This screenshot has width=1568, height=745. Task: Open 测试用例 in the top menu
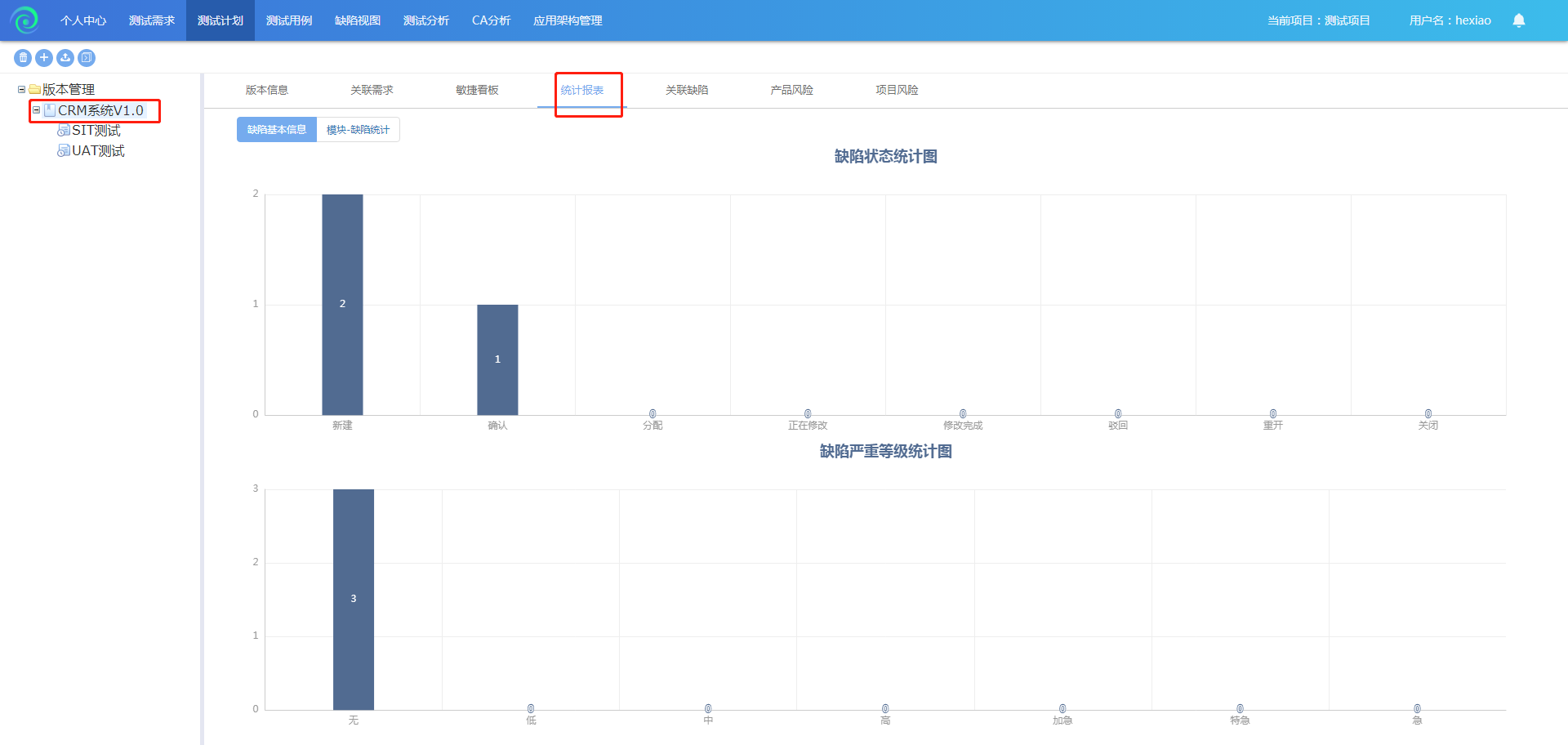click(289, 20)
